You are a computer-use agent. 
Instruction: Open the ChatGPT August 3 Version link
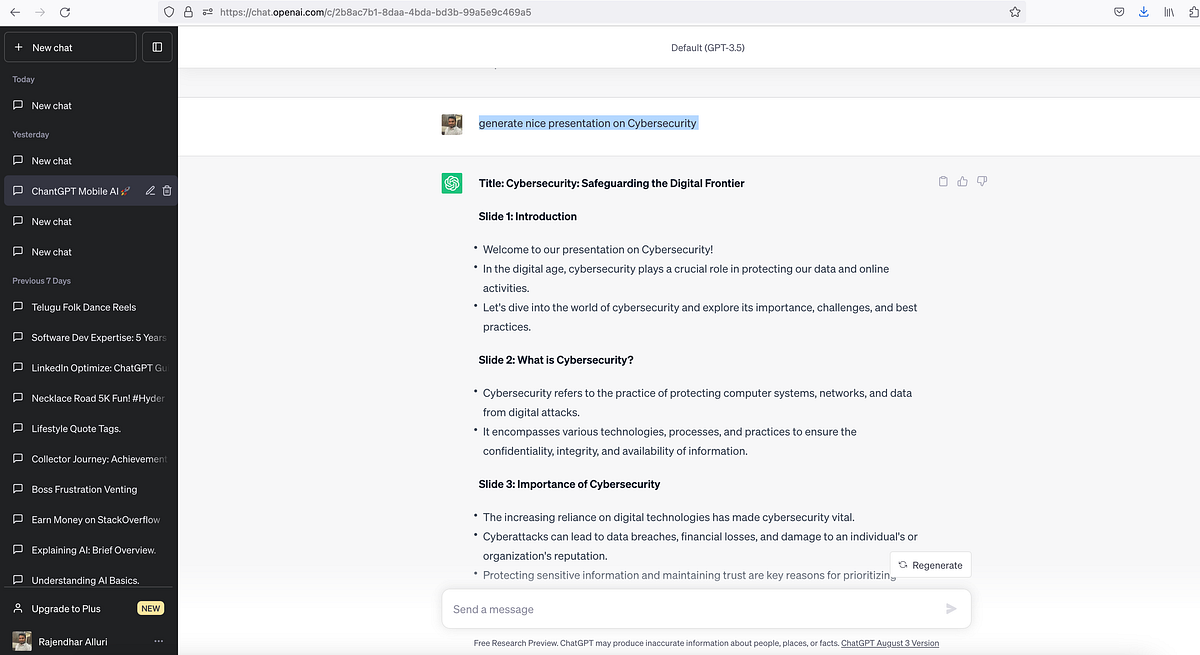click(x=889, y=643)
